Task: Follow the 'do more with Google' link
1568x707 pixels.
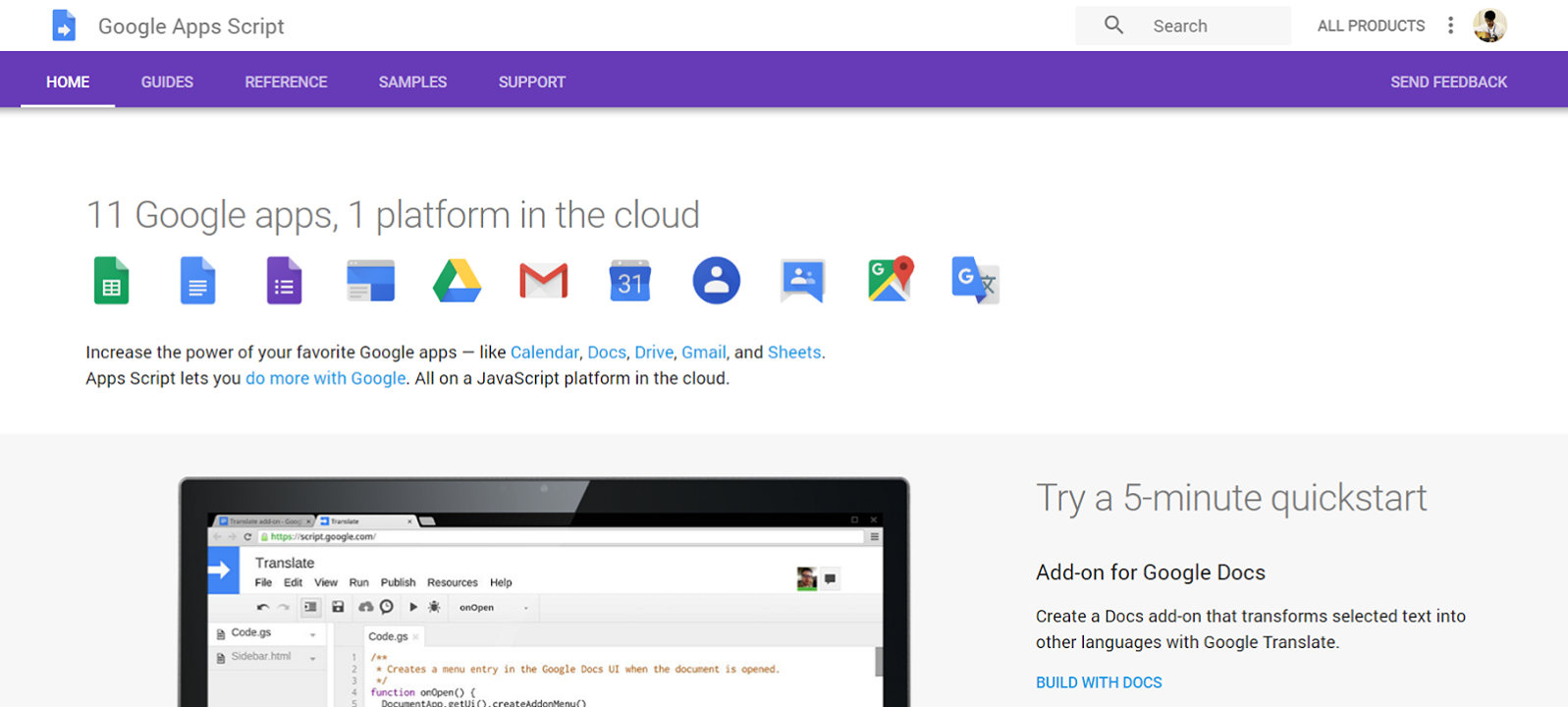Action: (x=326, y=379)
